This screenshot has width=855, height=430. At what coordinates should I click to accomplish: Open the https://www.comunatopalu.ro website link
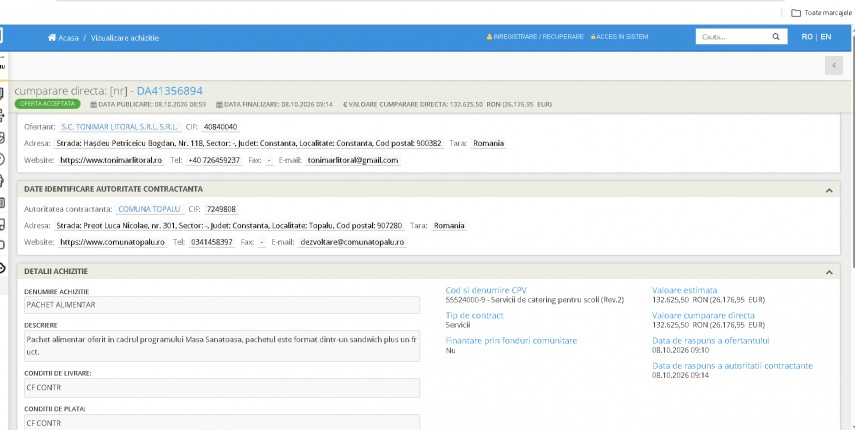tap(112, 242)
